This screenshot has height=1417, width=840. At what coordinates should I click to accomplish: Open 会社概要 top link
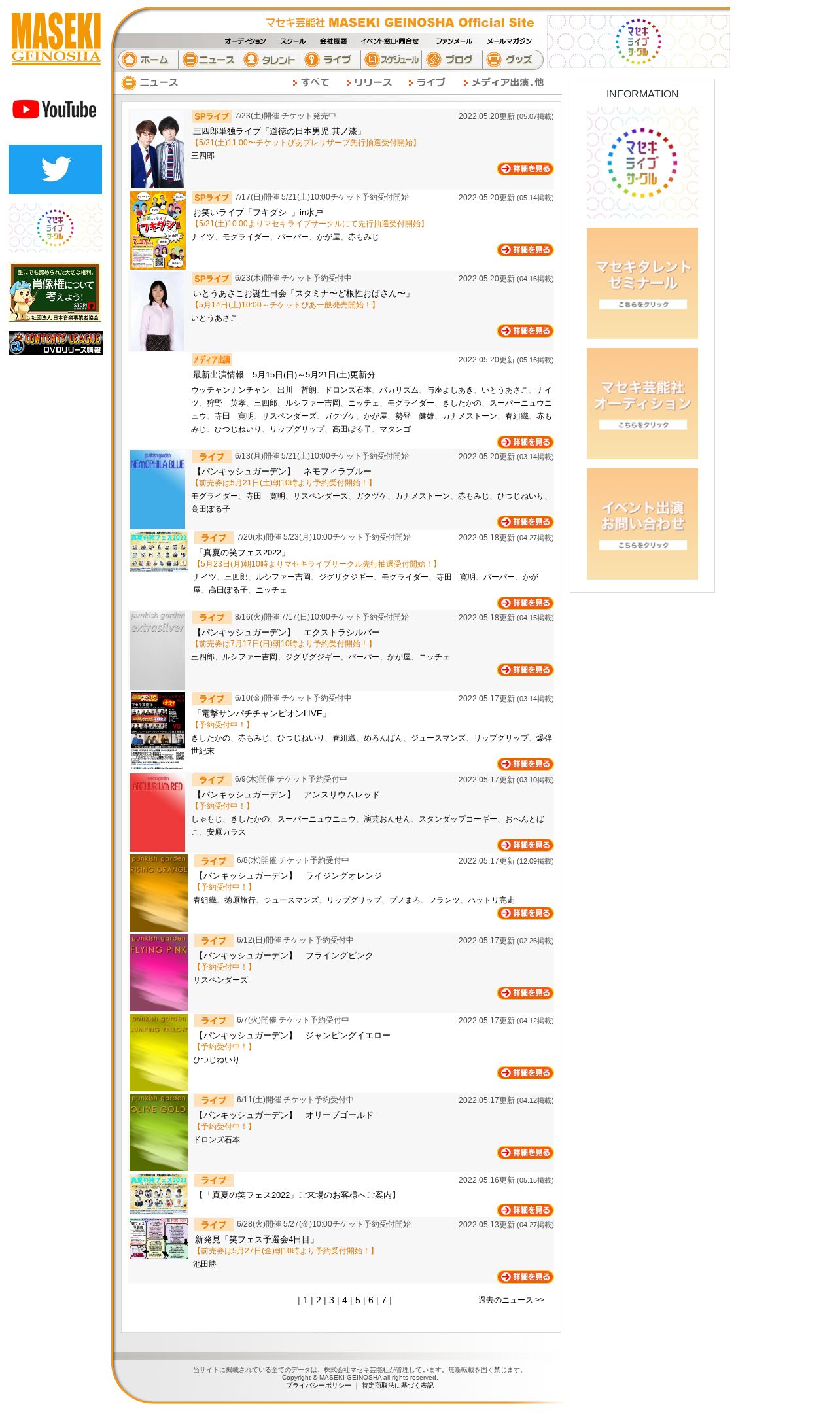click(333, 41)
